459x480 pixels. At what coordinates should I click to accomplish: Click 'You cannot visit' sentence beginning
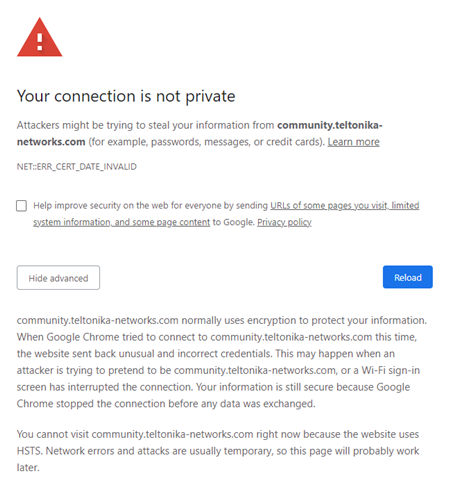[x=53, y=434]
